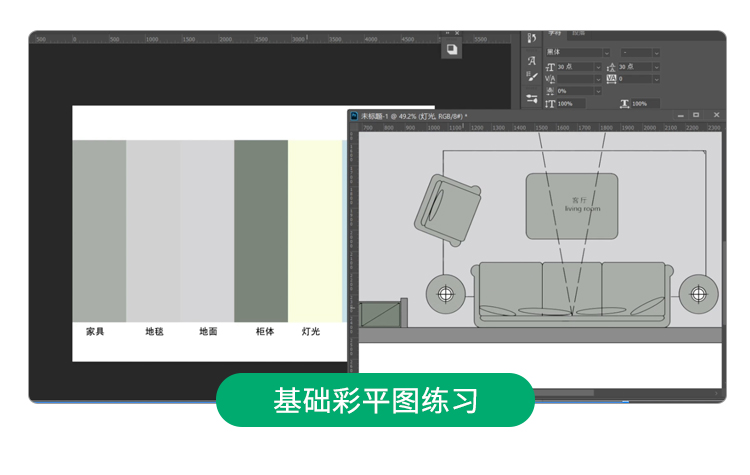Click the floating collapsed panel cube icon
Viewport: 750px width, 475px height.
(x=452, y=49)
